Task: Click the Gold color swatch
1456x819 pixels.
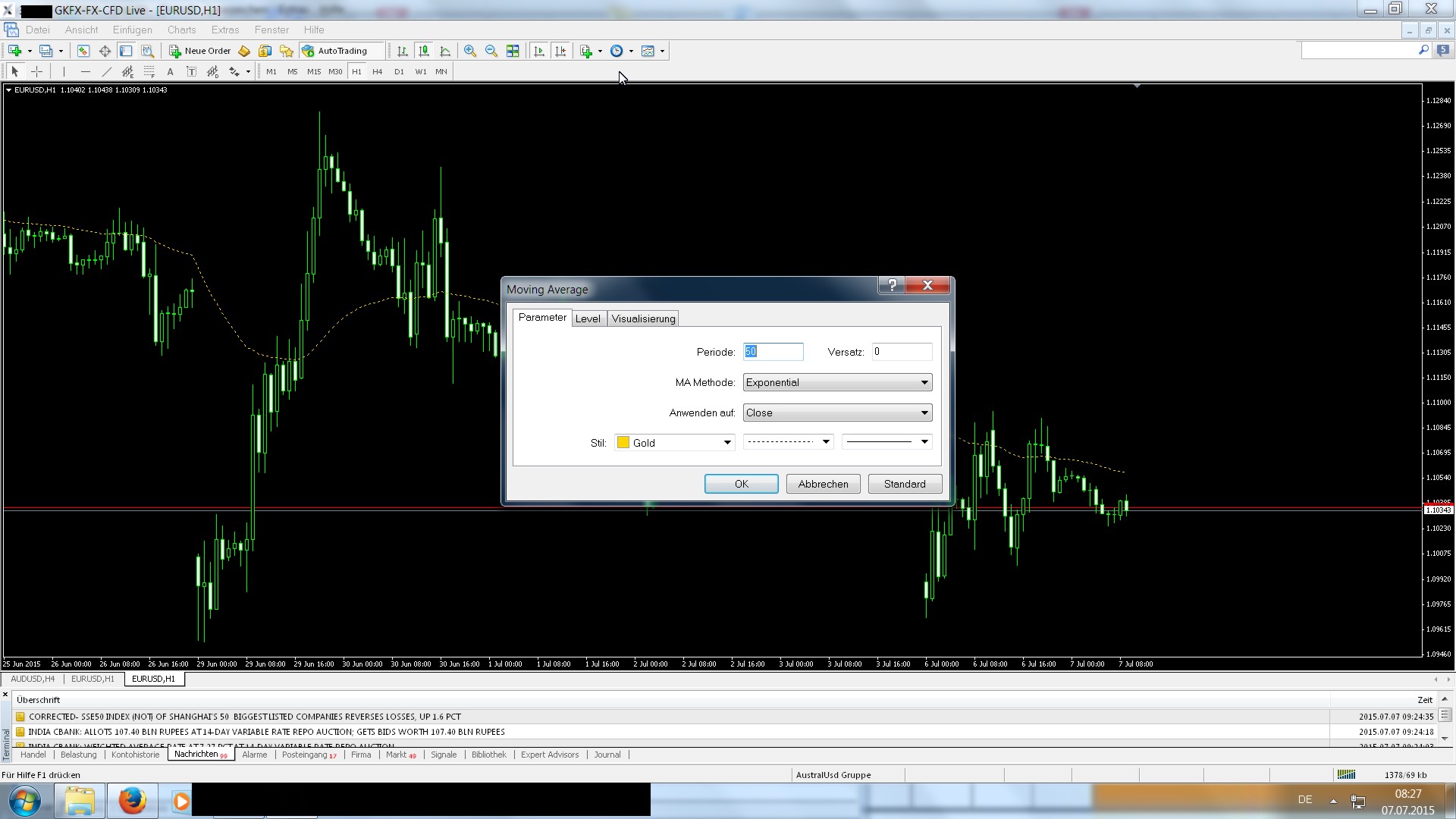Action: (623, 443)
